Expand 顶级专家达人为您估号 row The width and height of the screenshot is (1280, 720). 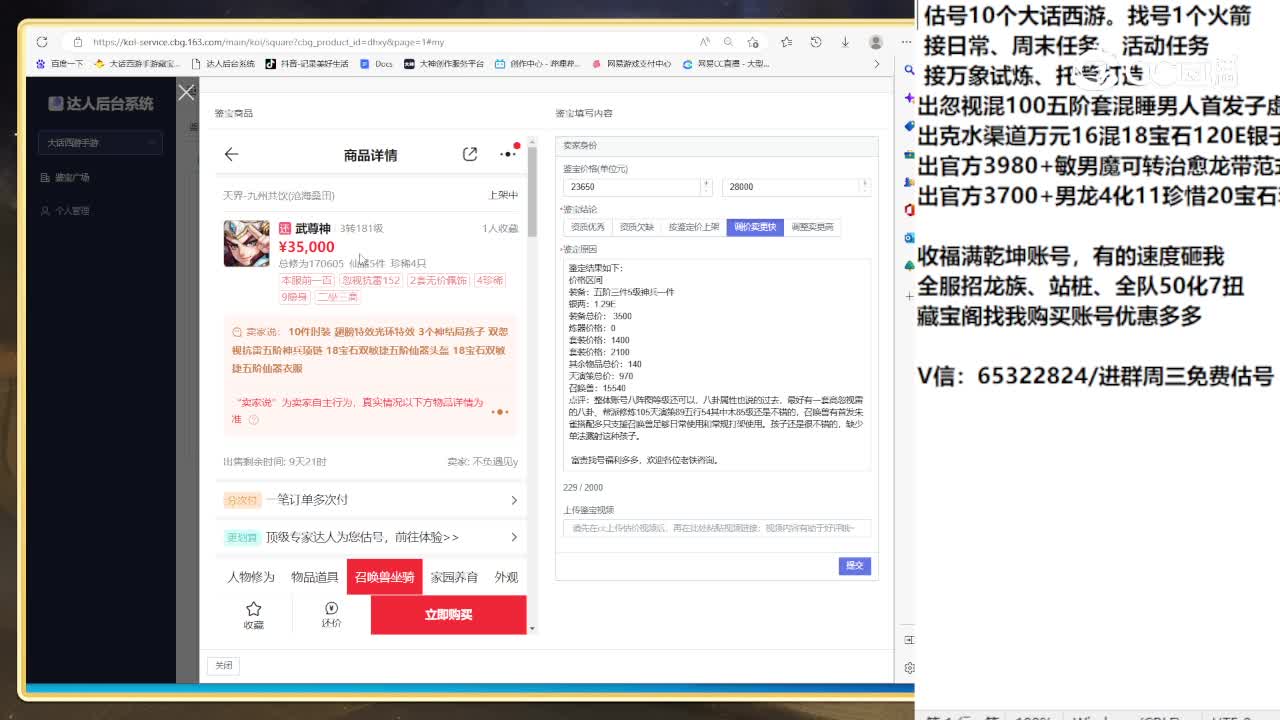(371, 537)
